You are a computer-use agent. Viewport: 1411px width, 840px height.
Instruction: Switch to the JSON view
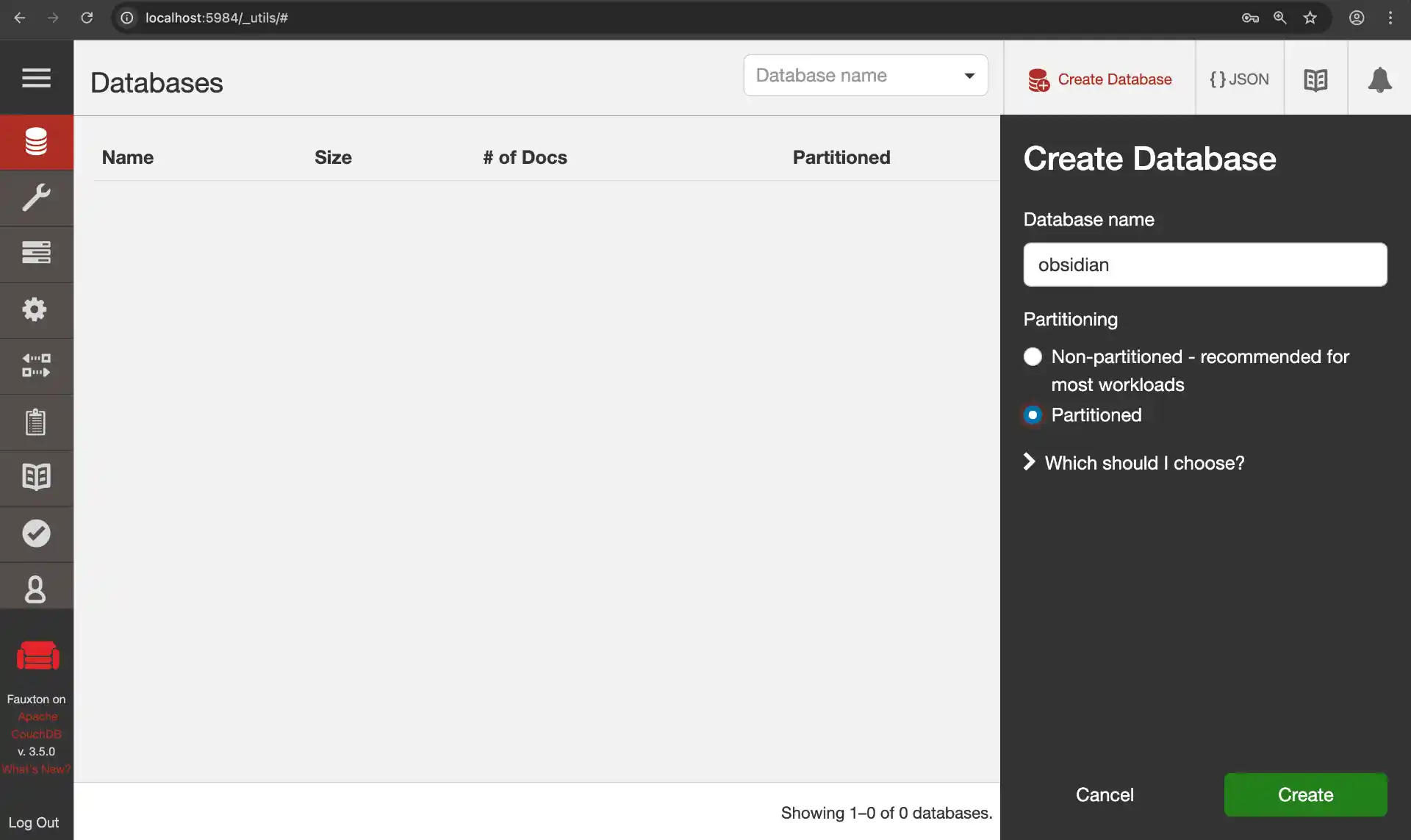[x=1239, y=79]
